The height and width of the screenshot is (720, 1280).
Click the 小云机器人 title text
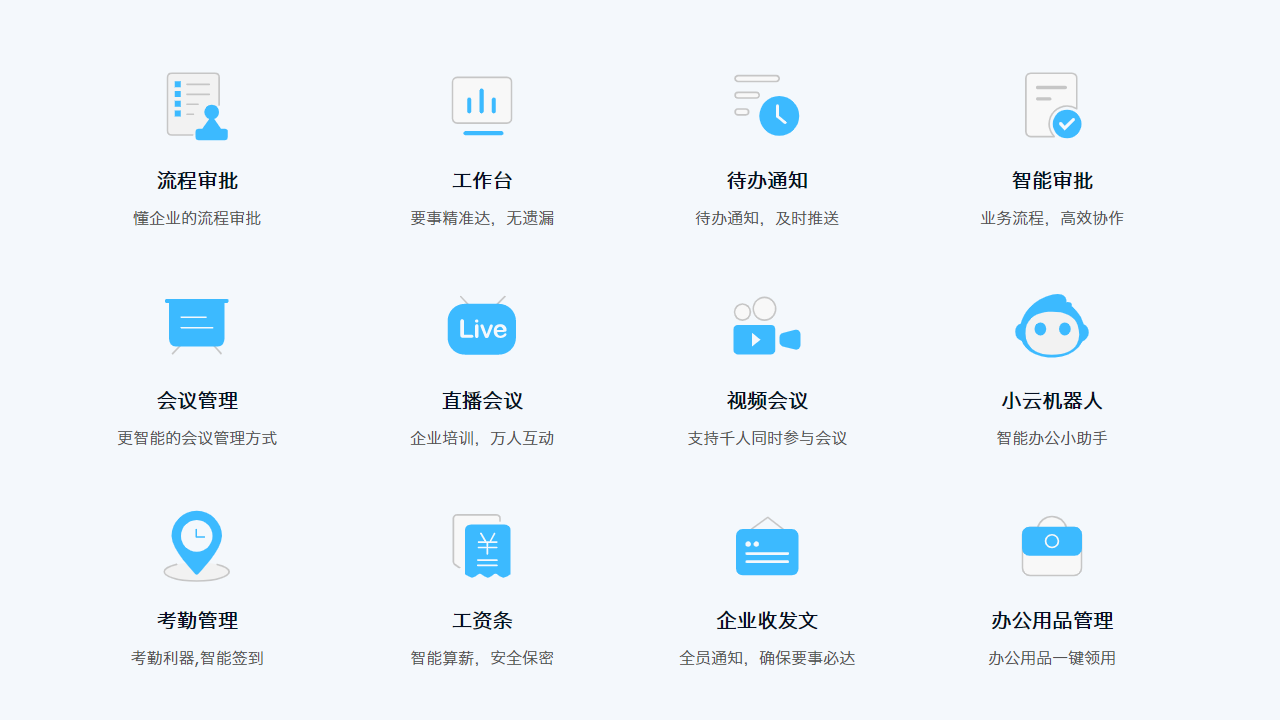[x=1052, y=401]
